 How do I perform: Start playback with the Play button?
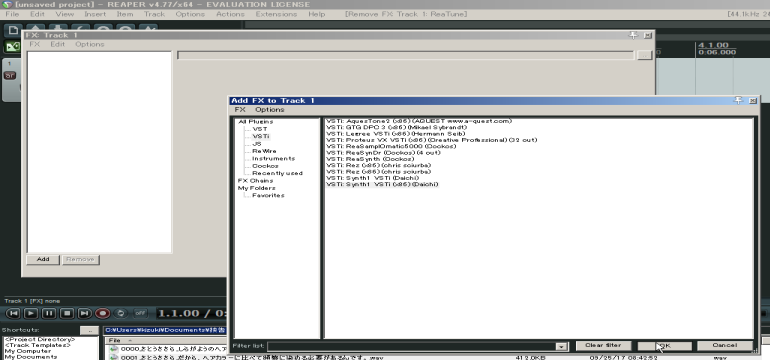31,313
